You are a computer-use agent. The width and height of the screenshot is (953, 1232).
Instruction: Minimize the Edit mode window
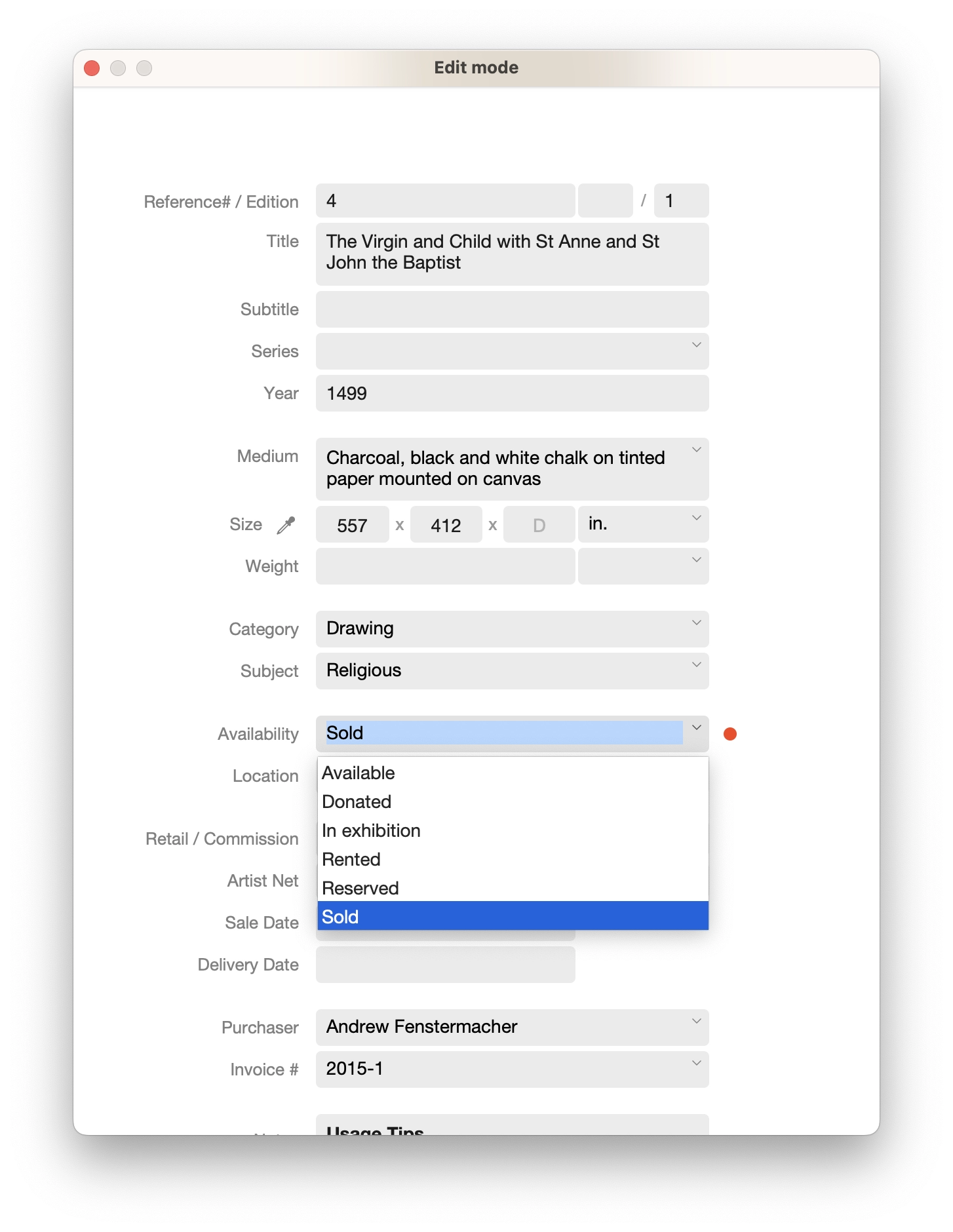[x=118, y=68]
